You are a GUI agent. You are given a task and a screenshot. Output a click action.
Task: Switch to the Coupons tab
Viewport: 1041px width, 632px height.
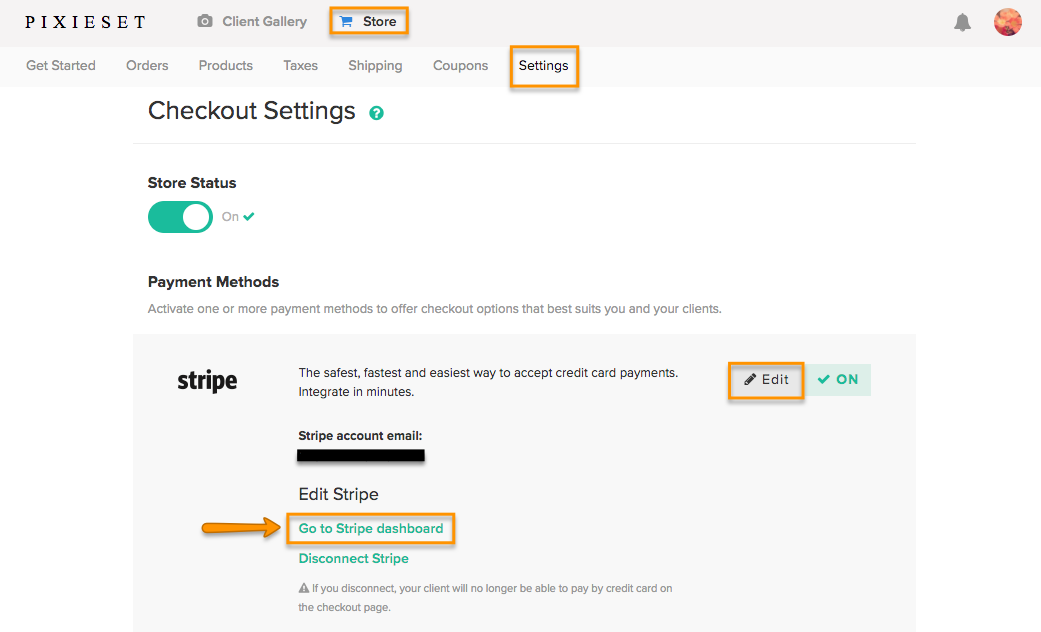(460, 66)
